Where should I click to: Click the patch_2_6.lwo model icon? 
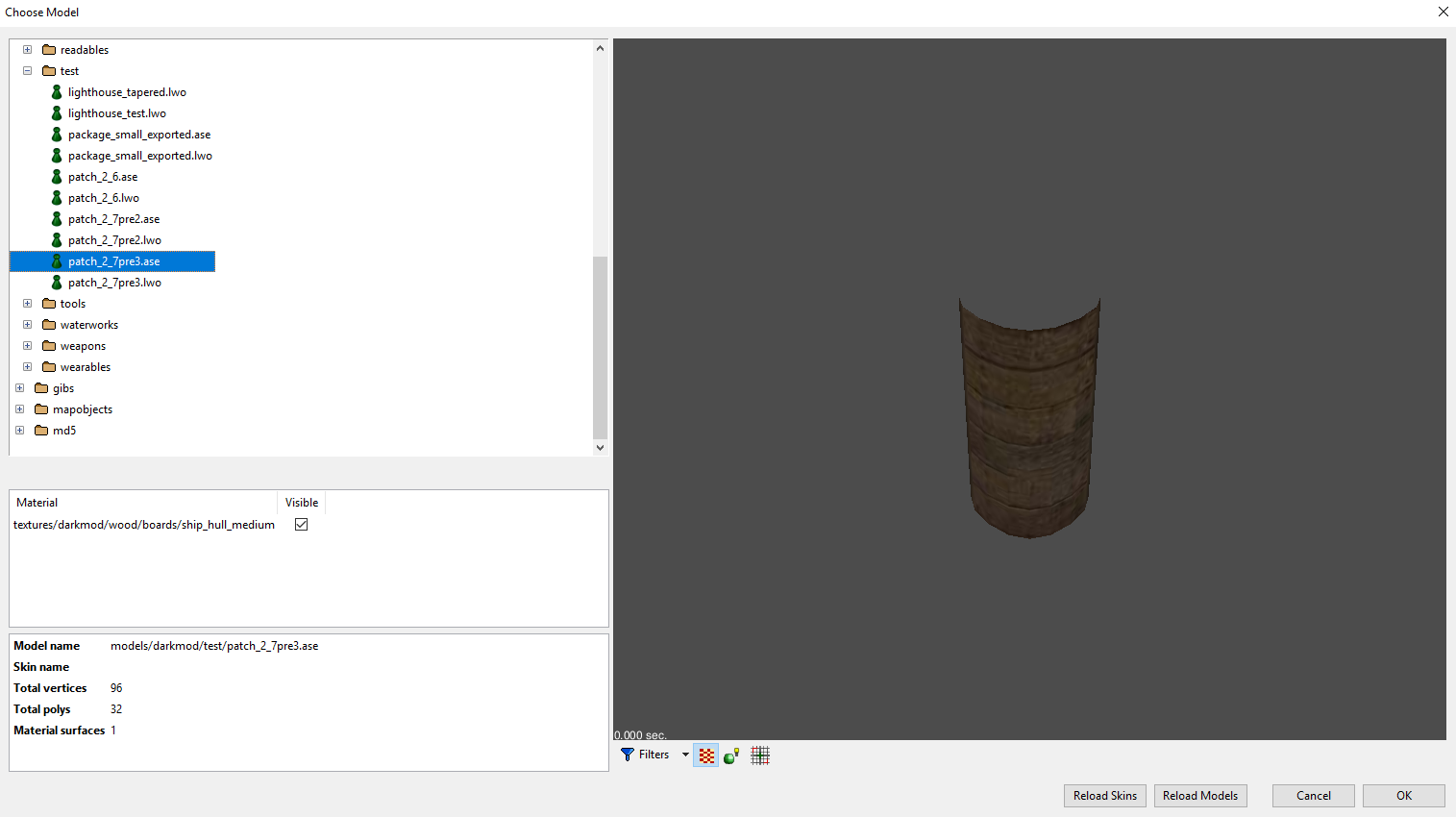57,198
